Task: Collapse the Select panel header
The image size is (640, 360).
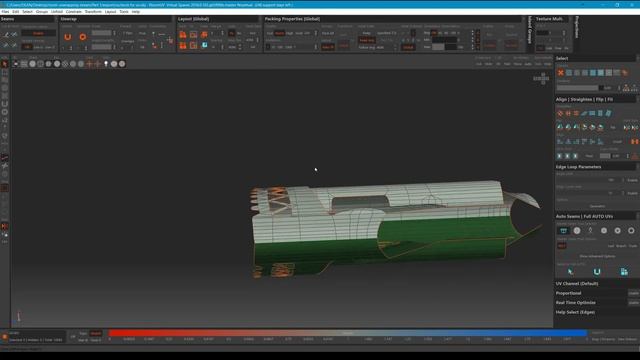Action: [x=596, y=58]
